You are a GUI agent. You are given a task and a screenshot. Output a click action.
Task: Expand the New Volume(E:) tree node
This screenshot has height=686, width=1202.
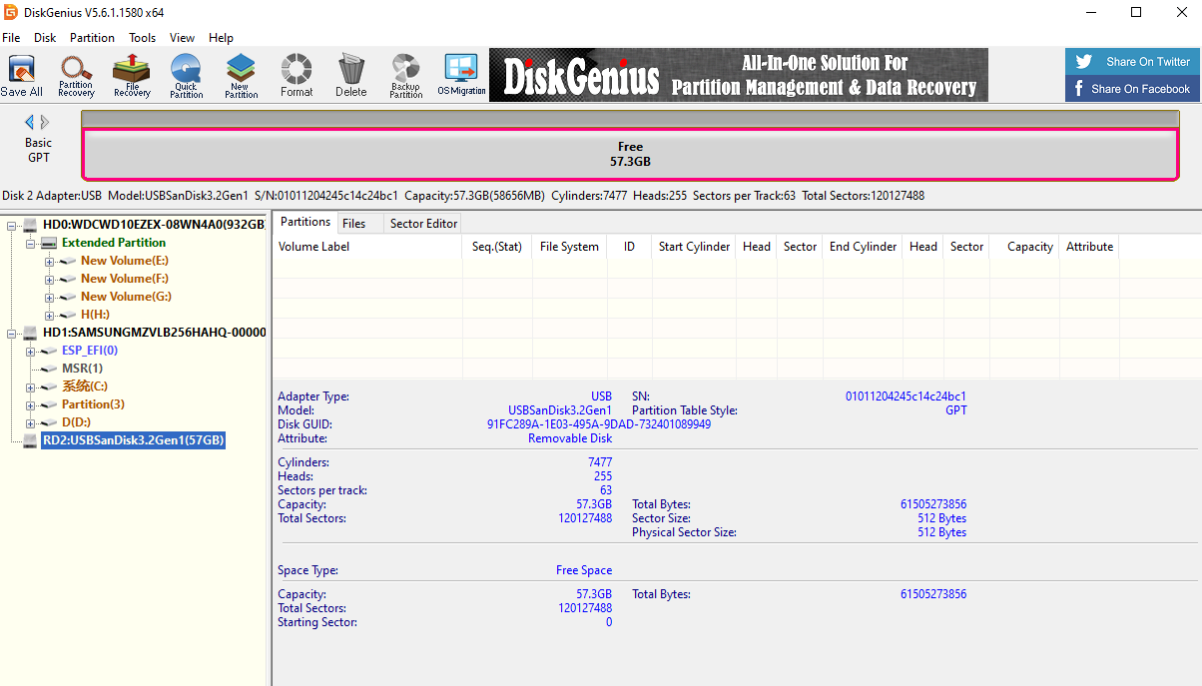point(49,261)
